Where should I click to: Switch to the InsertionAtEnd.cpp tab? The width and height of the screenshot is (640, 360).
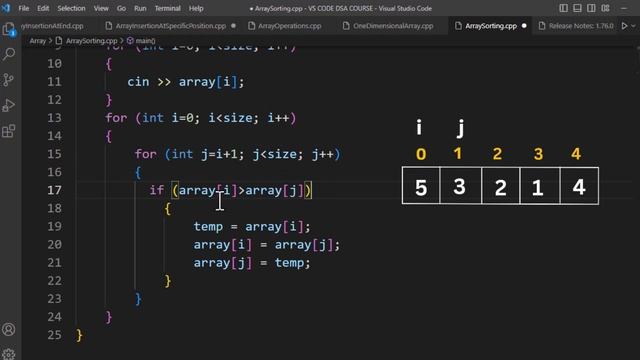click(52, 26)
